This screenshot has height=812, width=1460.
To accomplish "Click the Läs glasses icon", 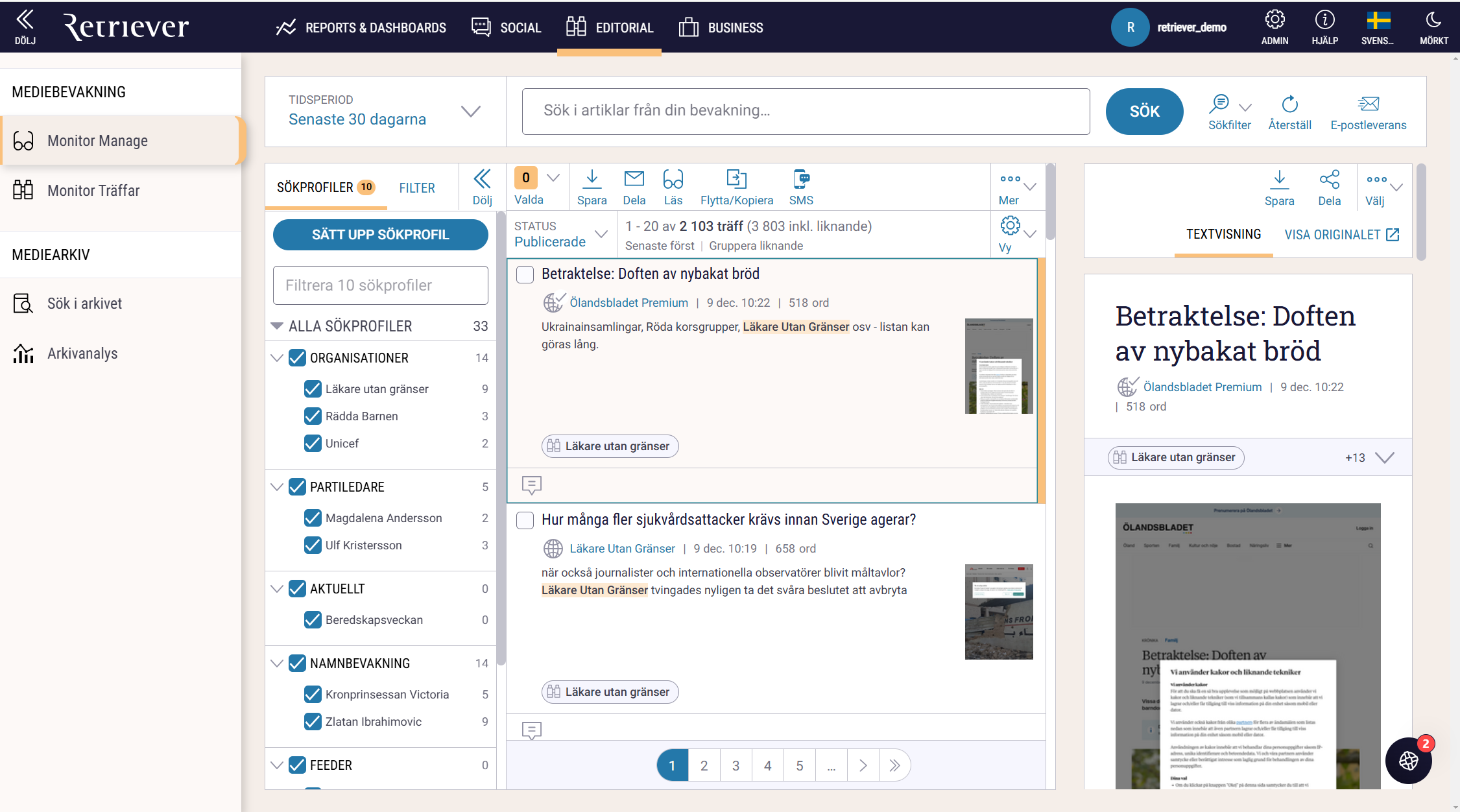I will (x=673, y=187).
